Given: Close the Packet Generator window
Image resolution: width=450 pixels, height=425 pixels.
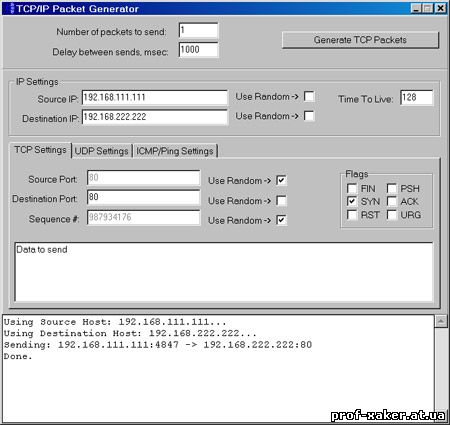Looking at the screenshot, I should (441, 8).
